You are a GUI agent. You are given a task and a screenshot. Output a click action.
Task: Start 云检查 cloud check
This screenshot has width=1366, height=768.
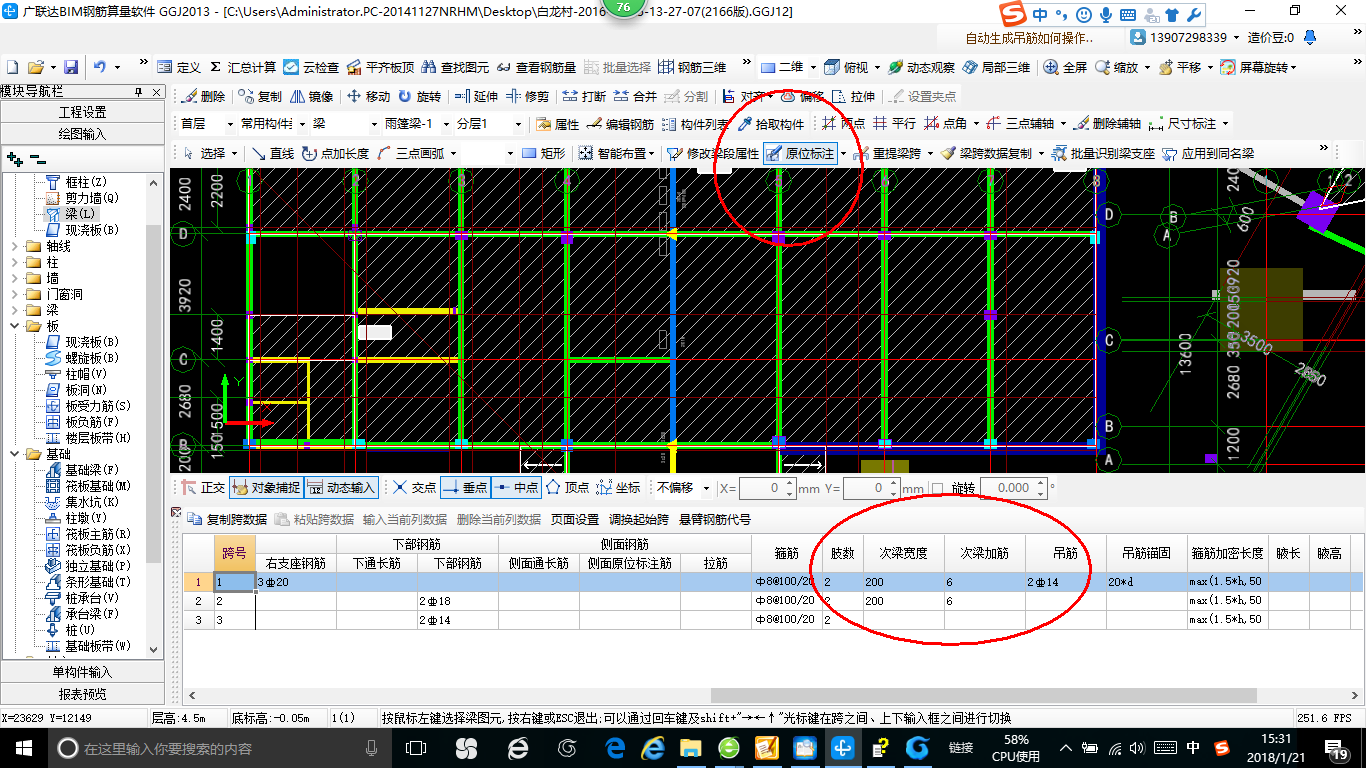pyautogui.click(x=311, y=67)
